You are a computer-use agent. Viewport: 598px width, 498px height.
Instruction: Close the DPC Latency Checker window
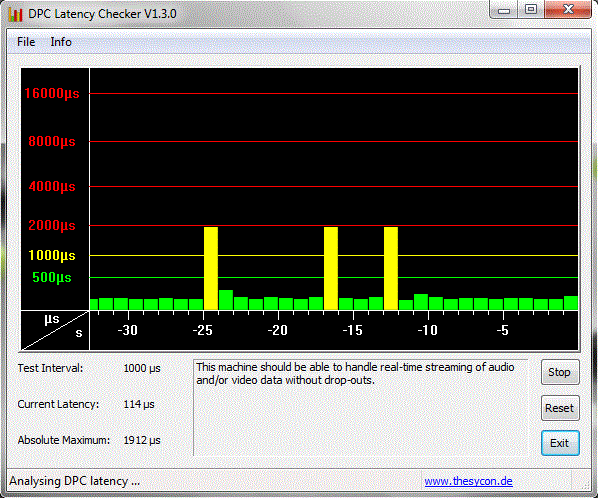[x=568, y=10]
